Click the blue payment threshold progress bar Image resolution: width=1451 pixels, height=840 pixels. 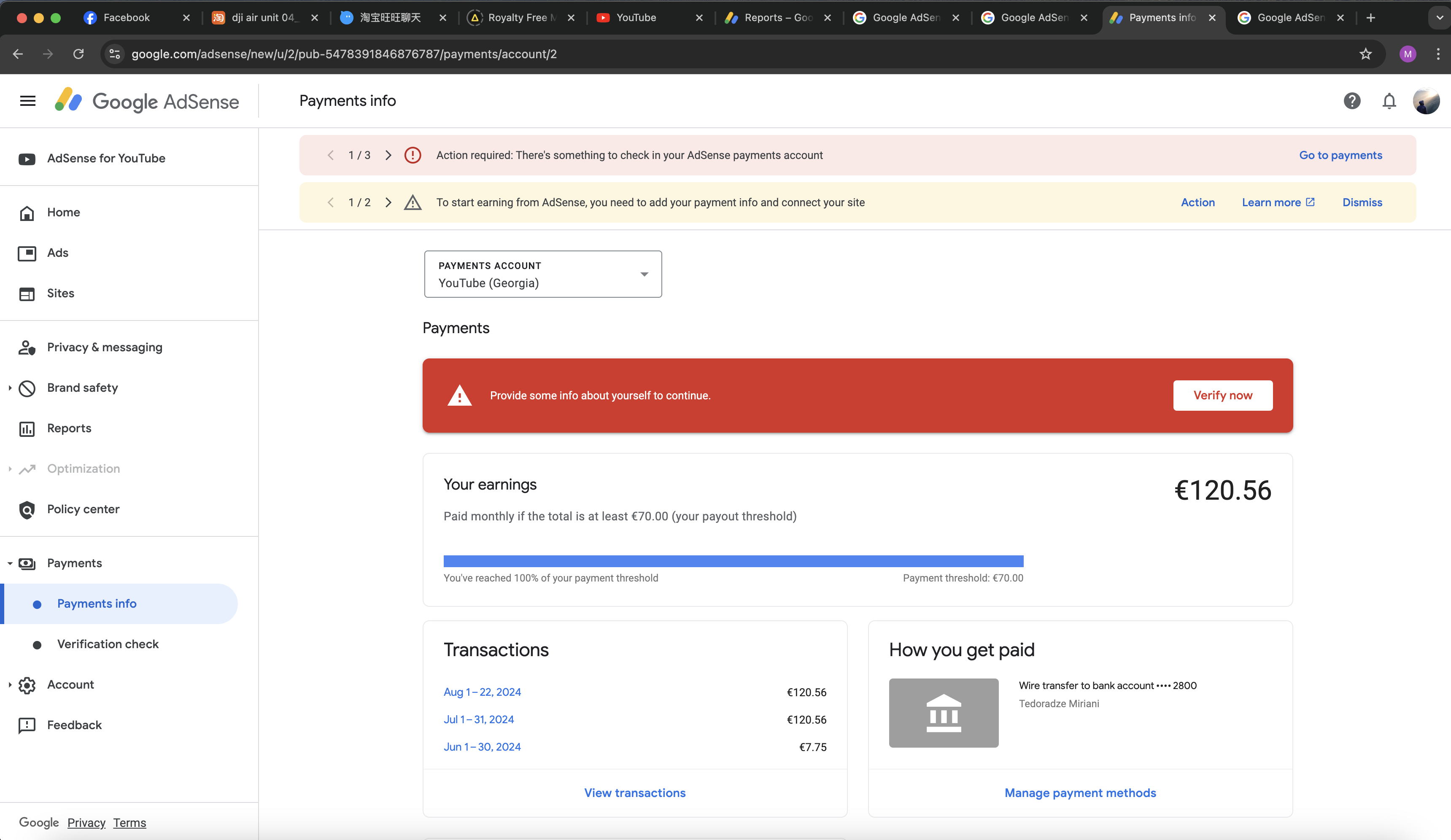point(733,561)
